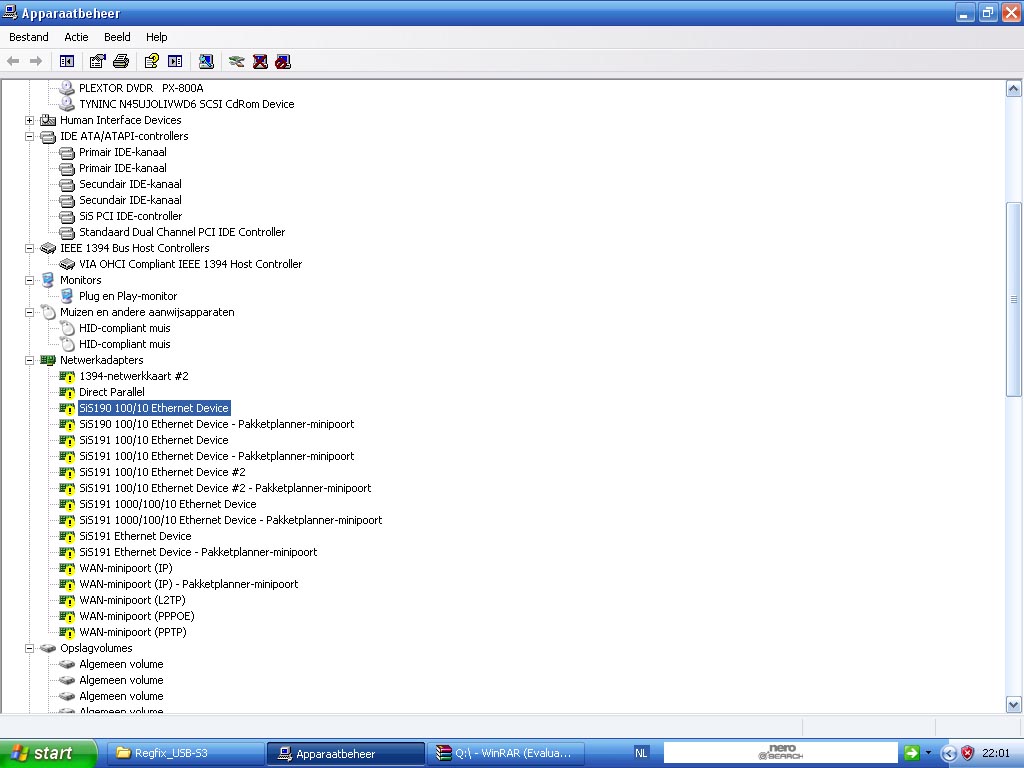Click the warning icon beside WAN-minipoort (L2TP)
Viewport: 1024px width, 768px height.
[67, 600]
